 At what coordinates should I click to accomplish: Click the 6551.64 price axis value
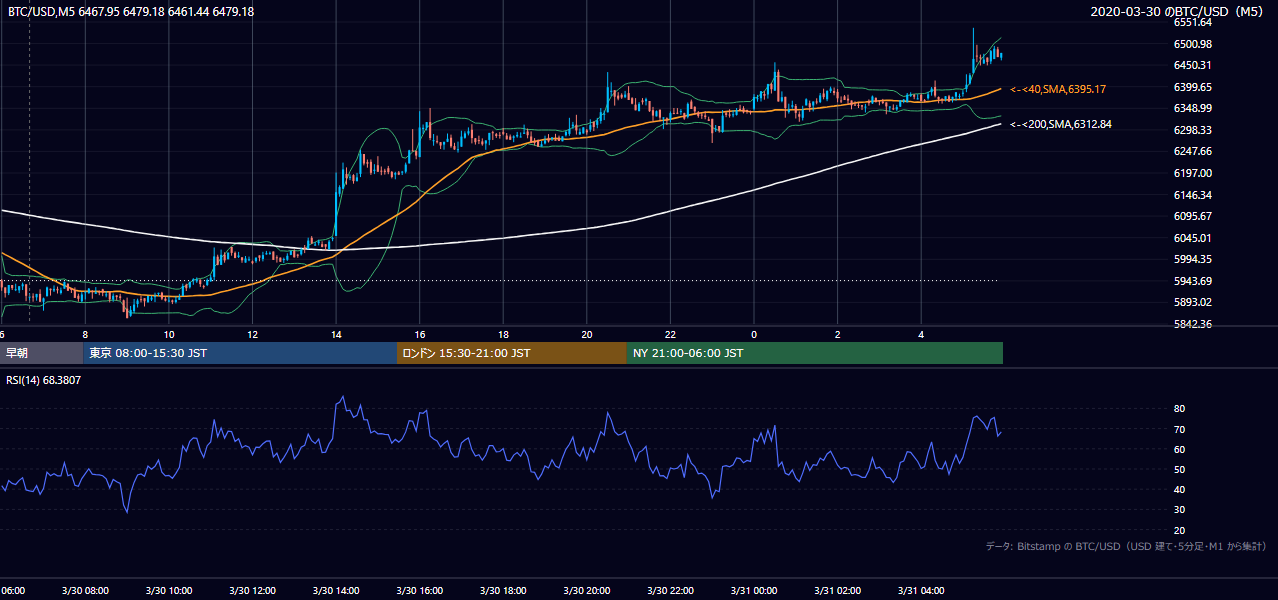click(1193, 22)
